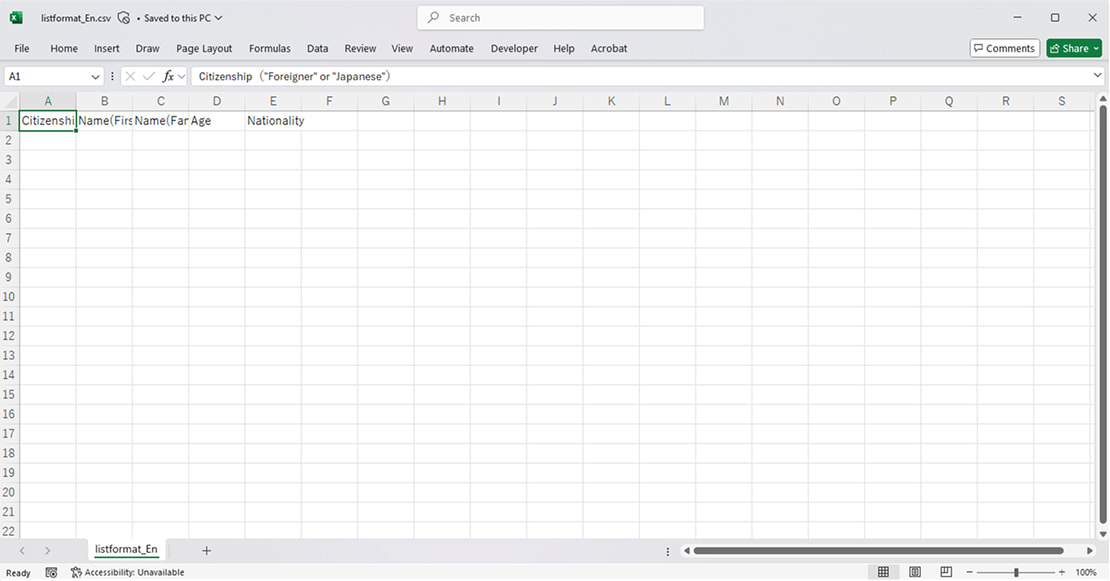Click inside the Search box
The image size is (1110, 581).
point(560,17)
